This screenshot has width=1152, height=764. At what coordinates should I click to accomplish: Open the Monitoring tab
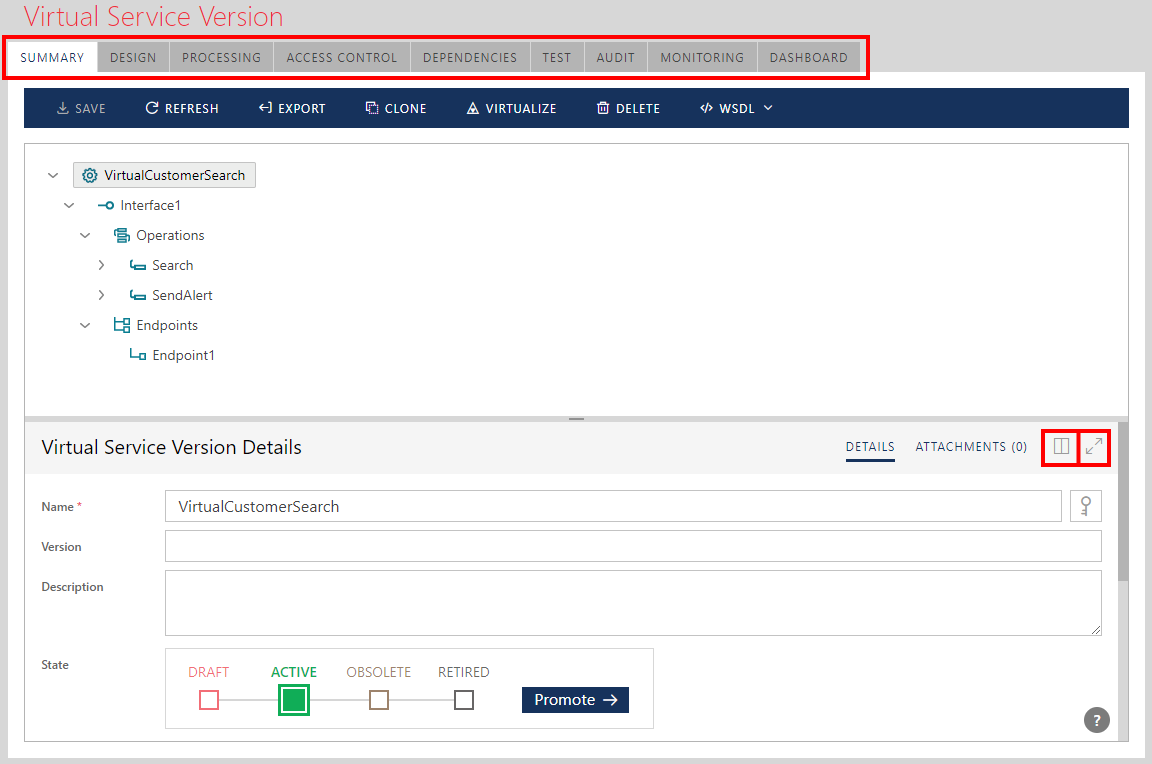[701, 57]
